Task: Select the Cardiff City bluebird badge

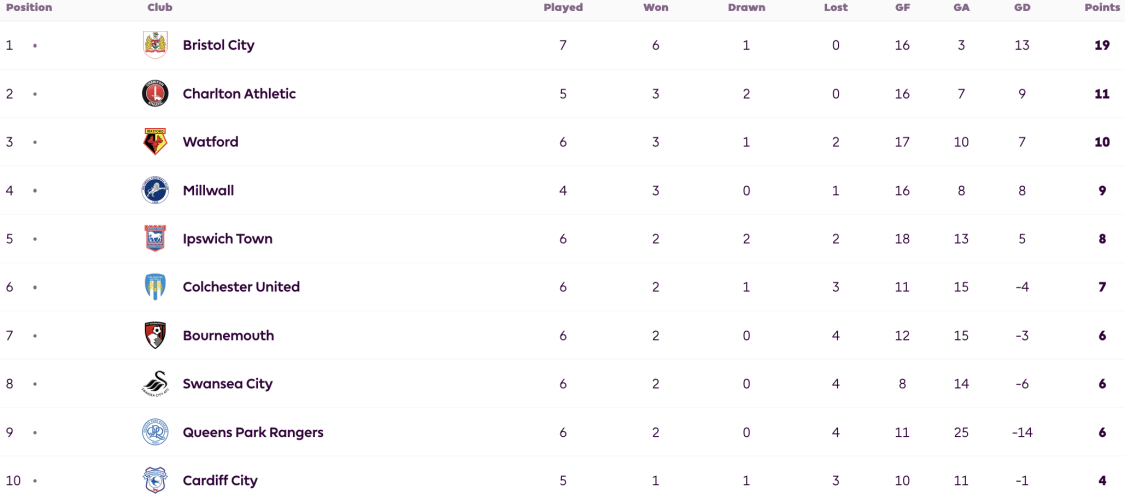Action: [154, 480]
